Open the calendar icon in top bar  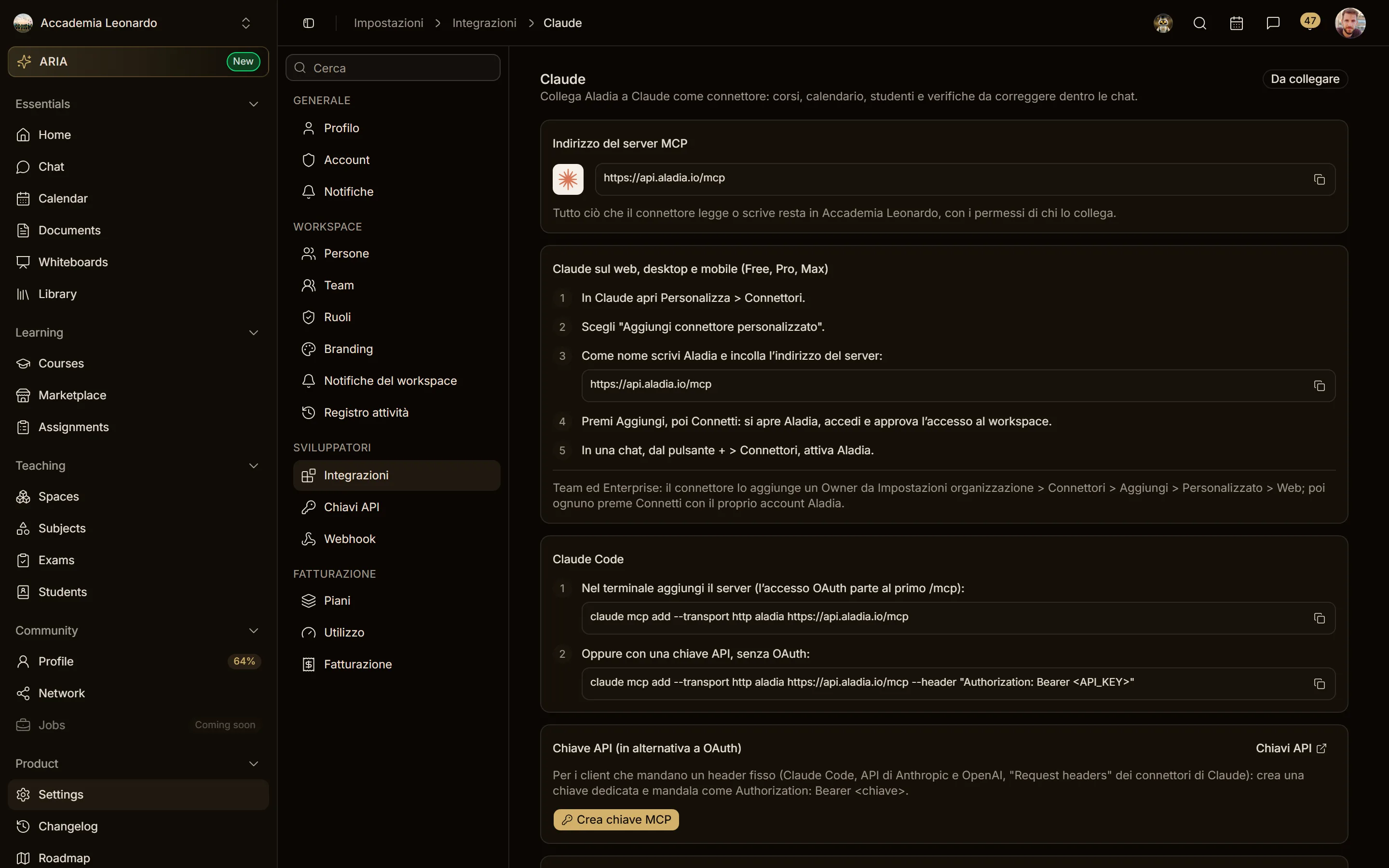pyautogui.click(x=1236, y=23)
